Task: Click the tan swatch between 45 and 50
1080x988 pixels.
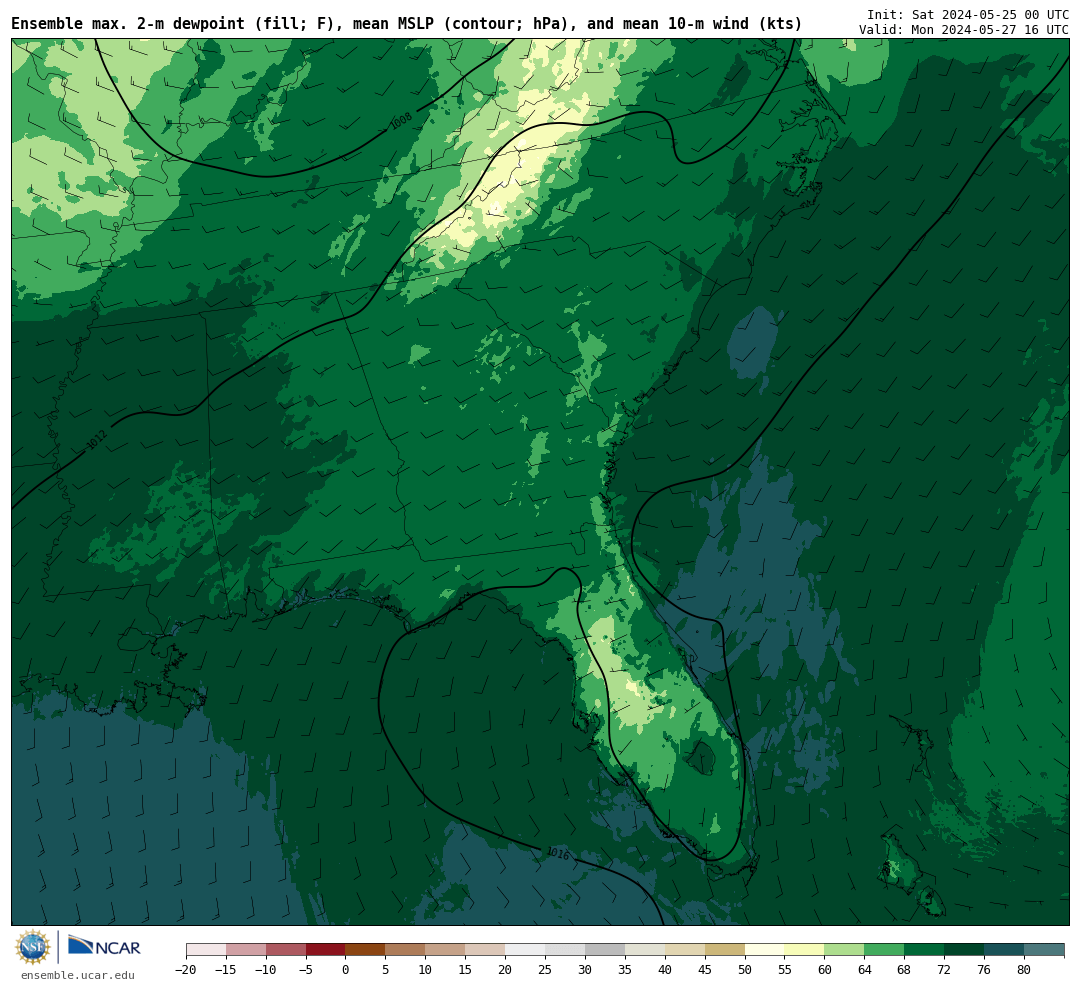Action: point(725,950)
